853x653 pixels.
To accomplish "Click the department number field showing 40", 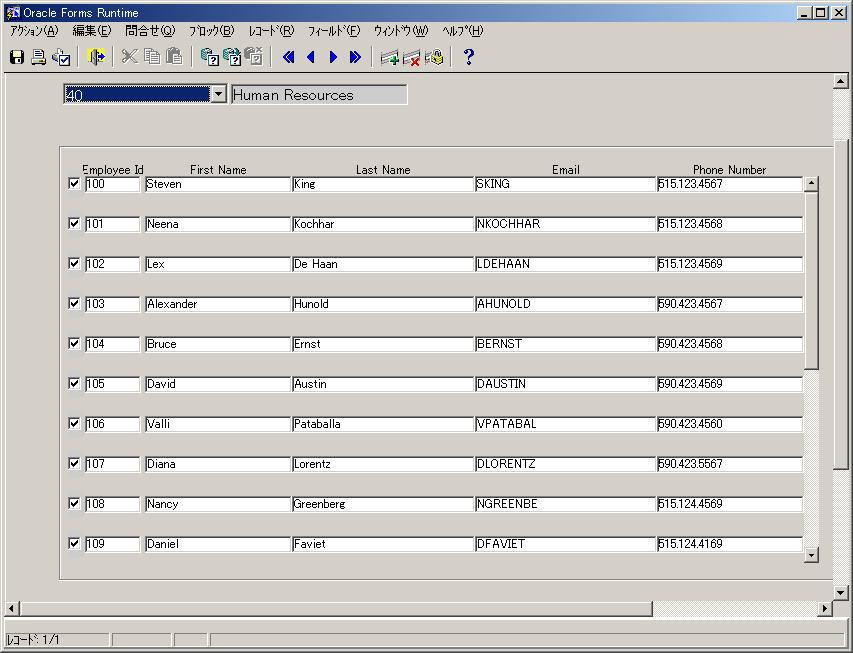I will click(137, 95).
